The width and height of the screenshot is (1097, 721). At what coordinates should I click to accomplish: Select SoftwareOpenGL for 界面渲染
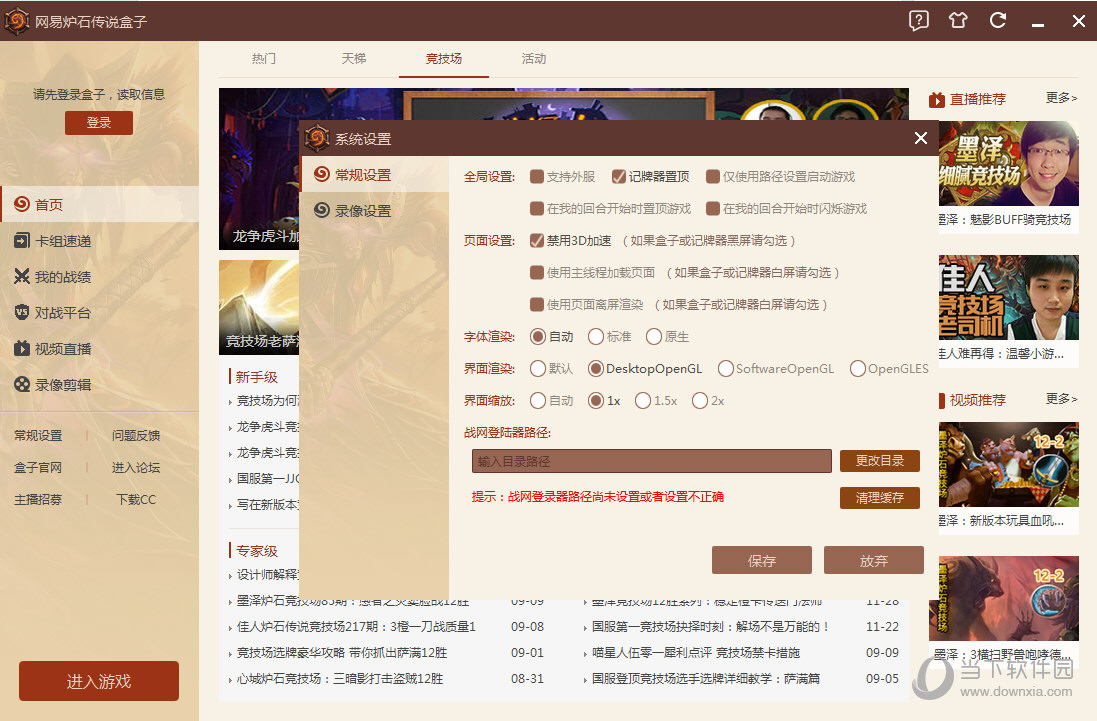click(724, 369)
